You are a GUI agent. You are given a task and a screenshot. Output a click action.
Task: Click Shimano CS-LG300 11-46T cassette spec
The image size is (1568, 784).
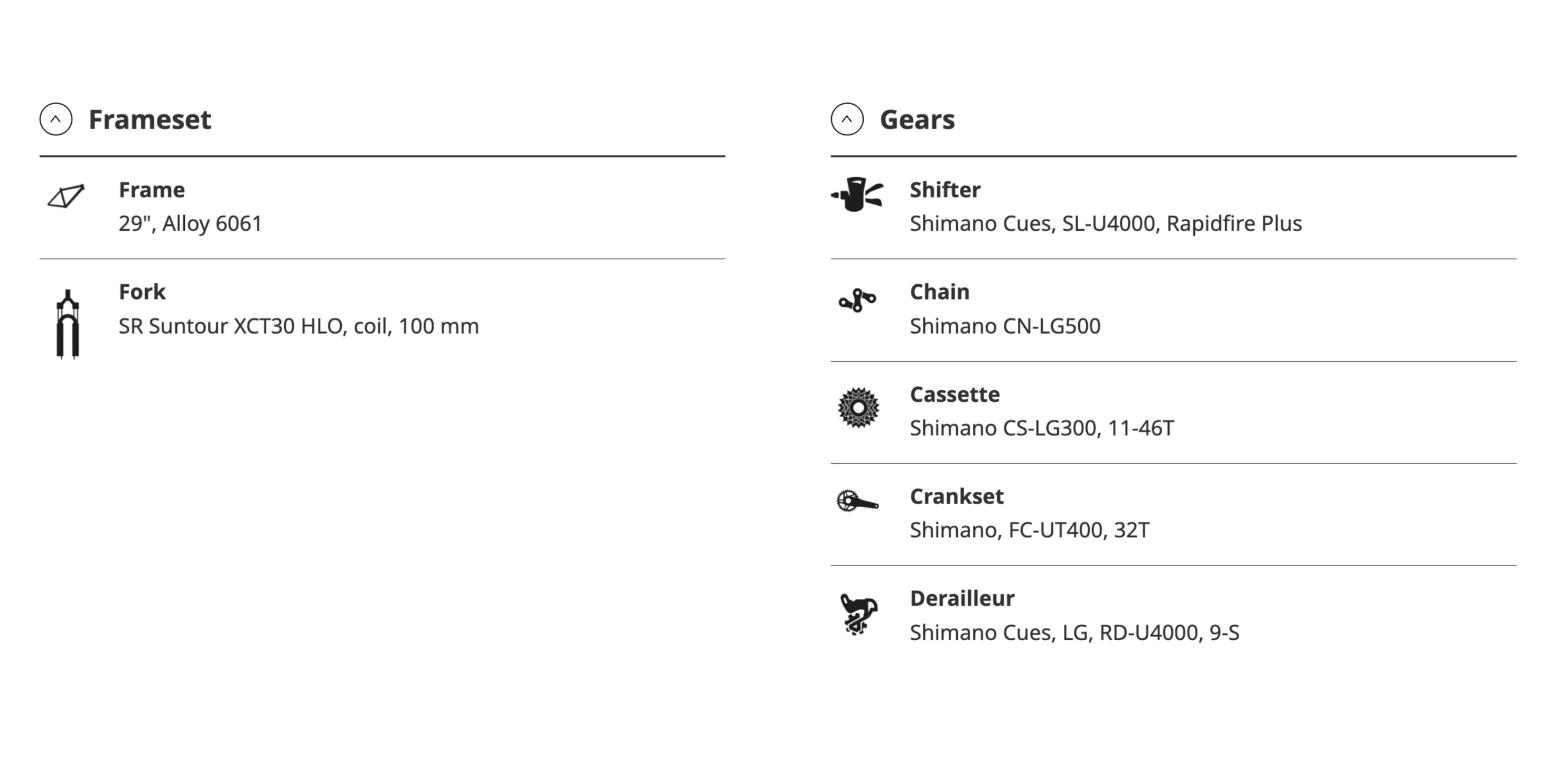(1042, 428)
